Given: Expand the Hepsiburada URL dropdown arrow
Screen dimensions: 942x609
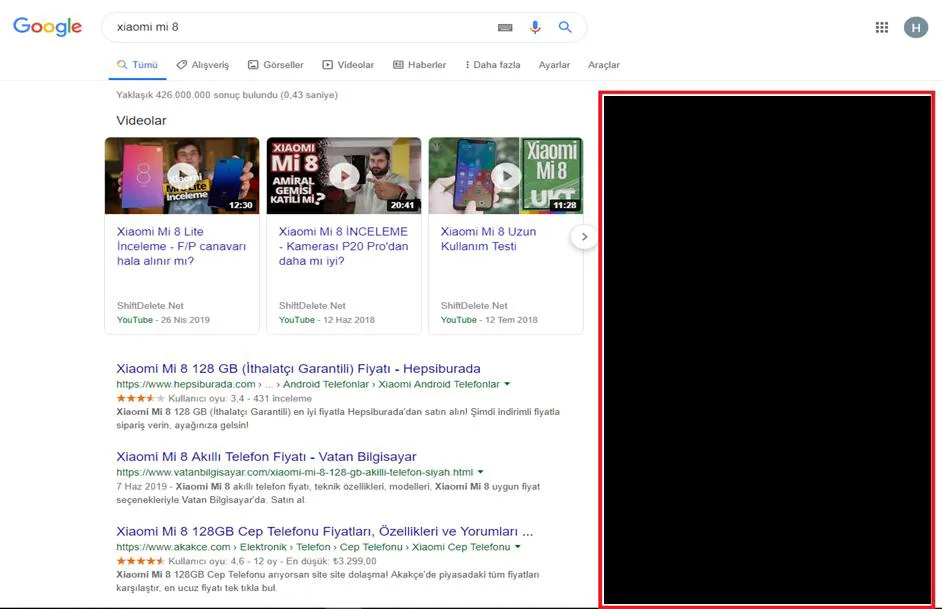Looking at the screenshot, I should tap(507, 384).
